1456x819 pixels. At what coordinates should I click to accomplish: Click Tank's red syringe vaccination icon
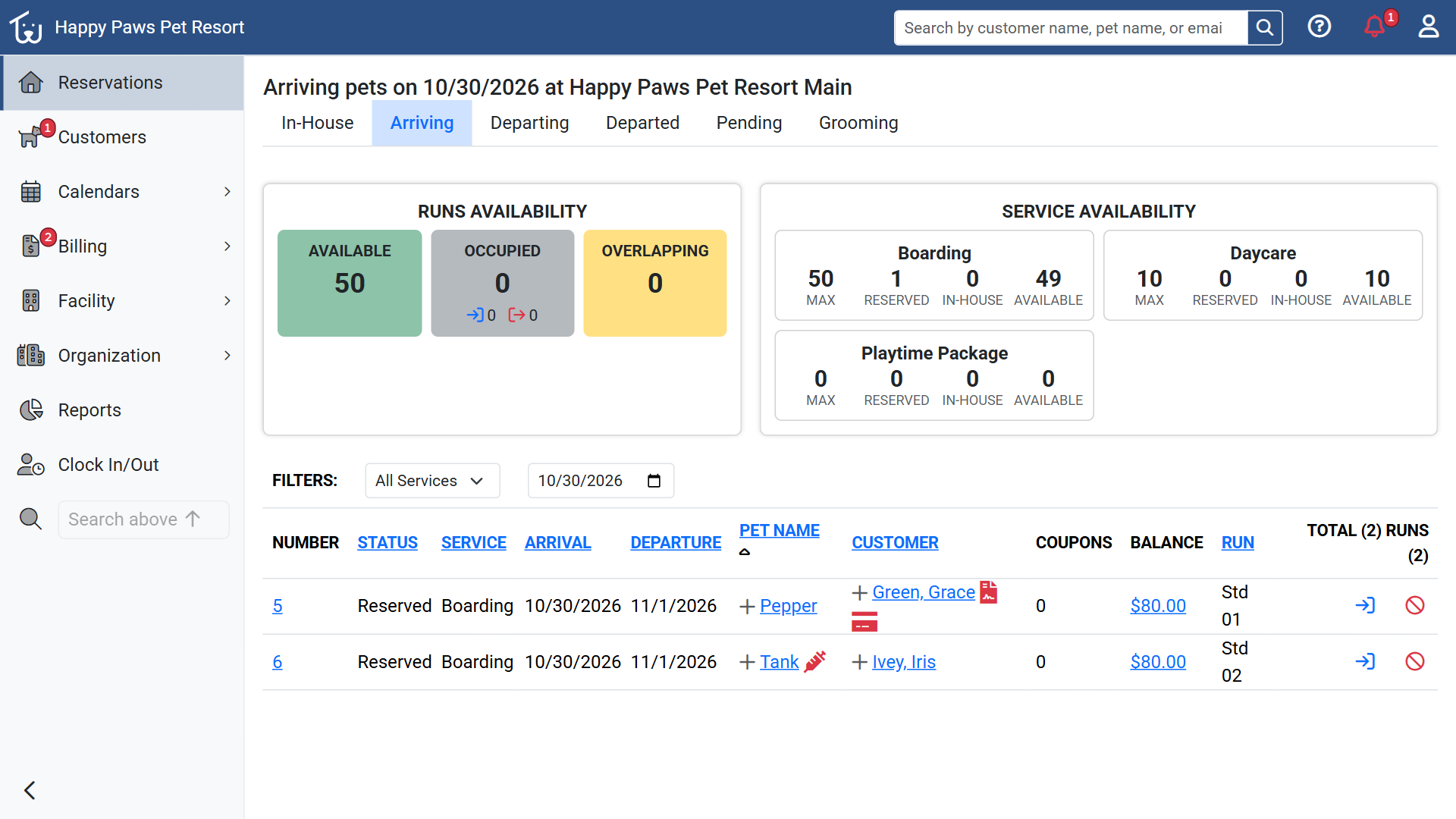point(815,662)
